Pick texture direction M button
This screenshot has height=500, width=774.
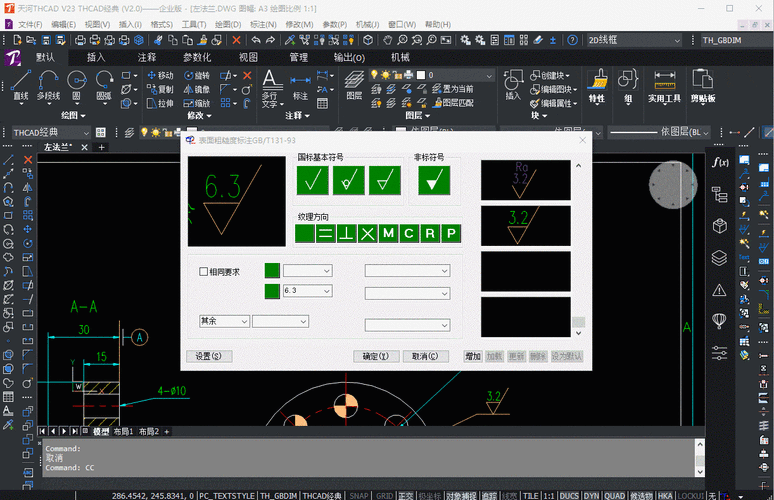pos(388,234)
